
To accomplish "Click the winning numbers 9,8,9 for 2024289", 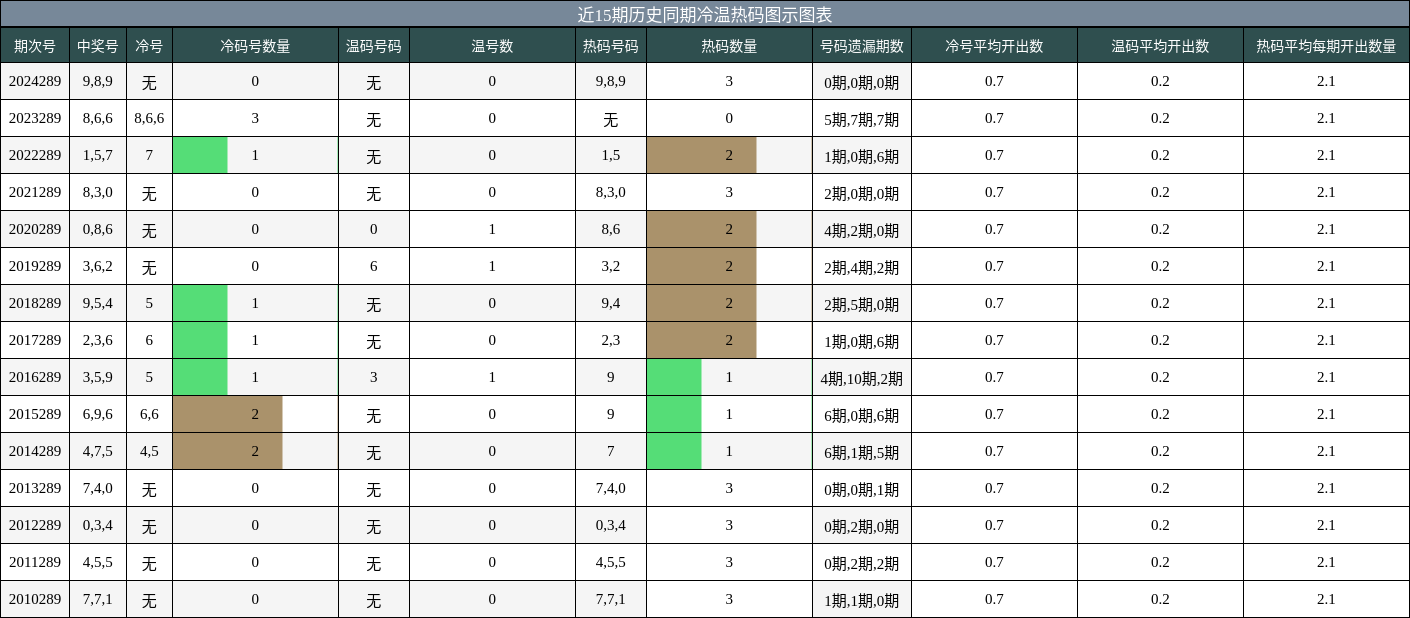I will coord(97,81).
